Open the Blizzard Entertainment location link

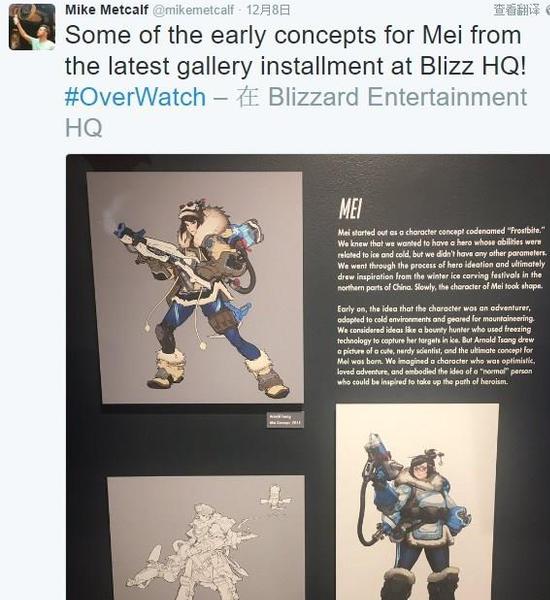coord(398,97)
